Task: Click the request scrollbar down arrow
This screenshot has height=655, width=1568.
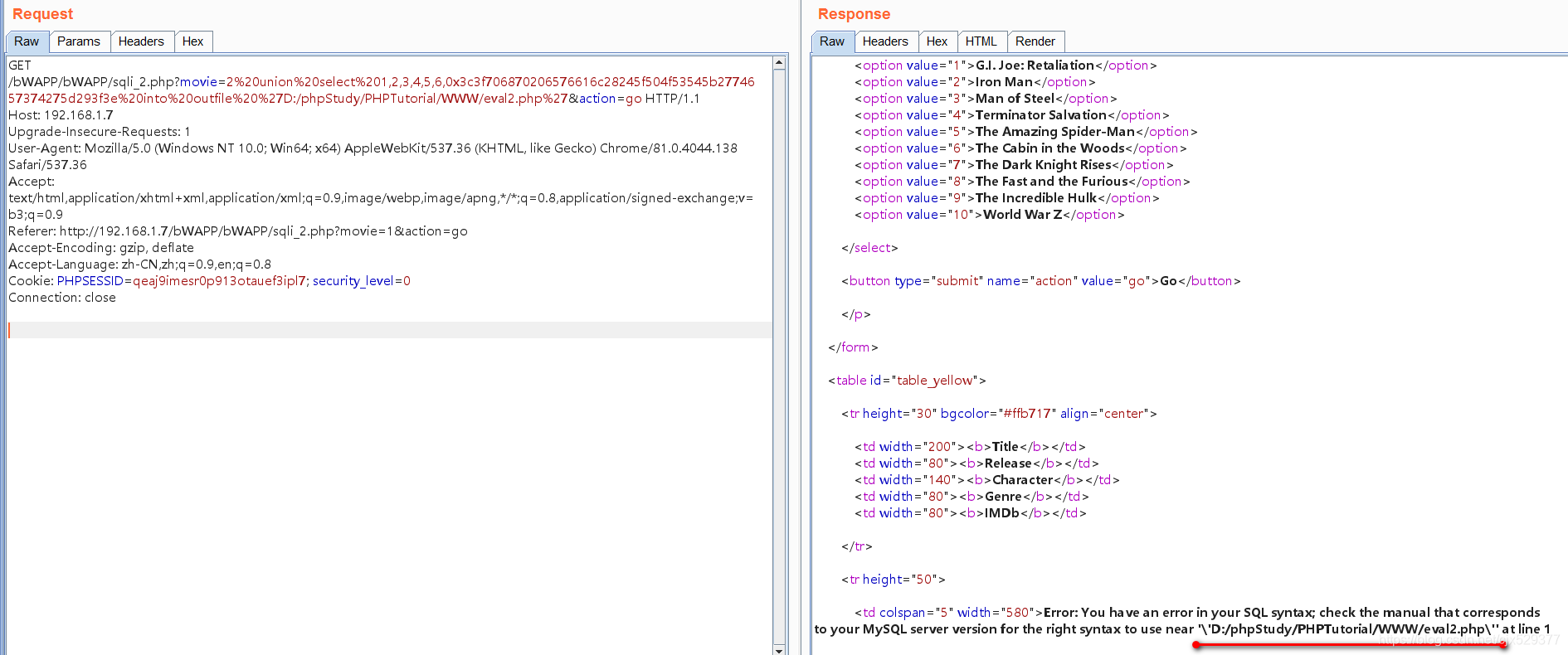Action: 779,649
